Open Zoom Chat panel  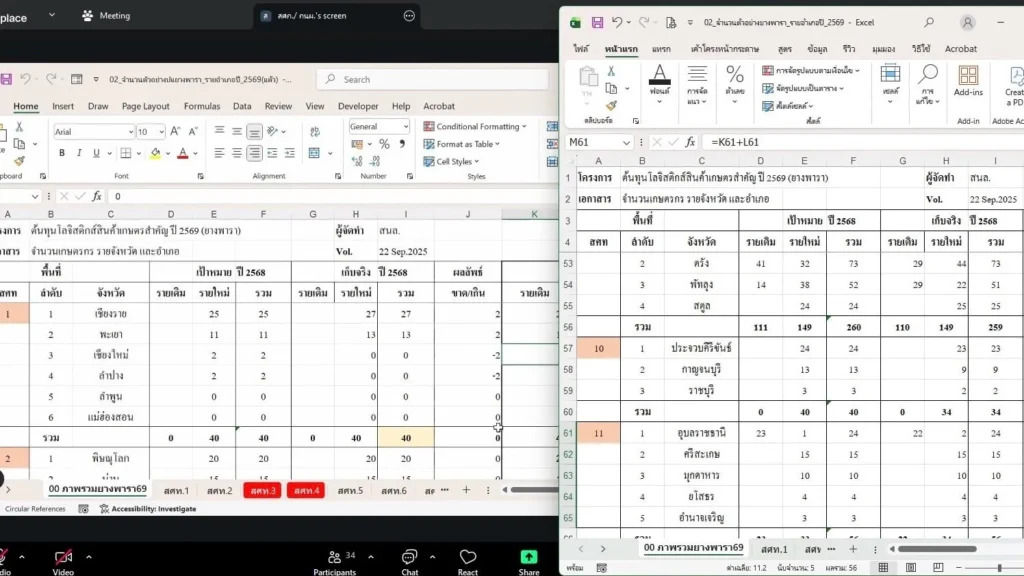point(409,561)
